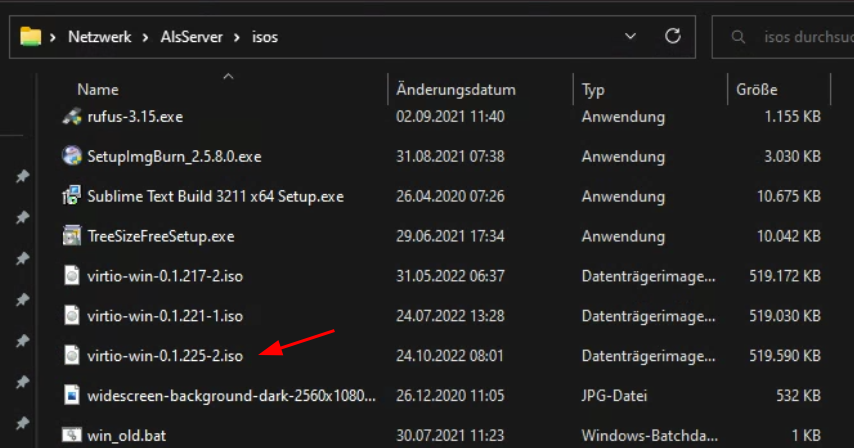Click the folder icon in the address bar
Viewport: 854px width, 448px height.
tap(30, 36)
